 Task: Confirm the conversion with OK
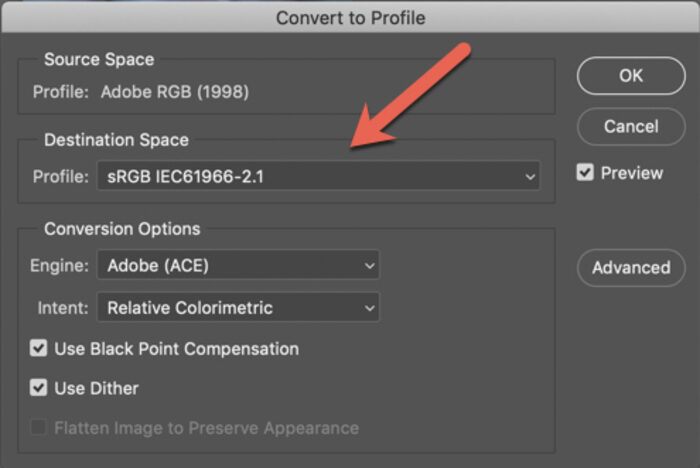631,76
